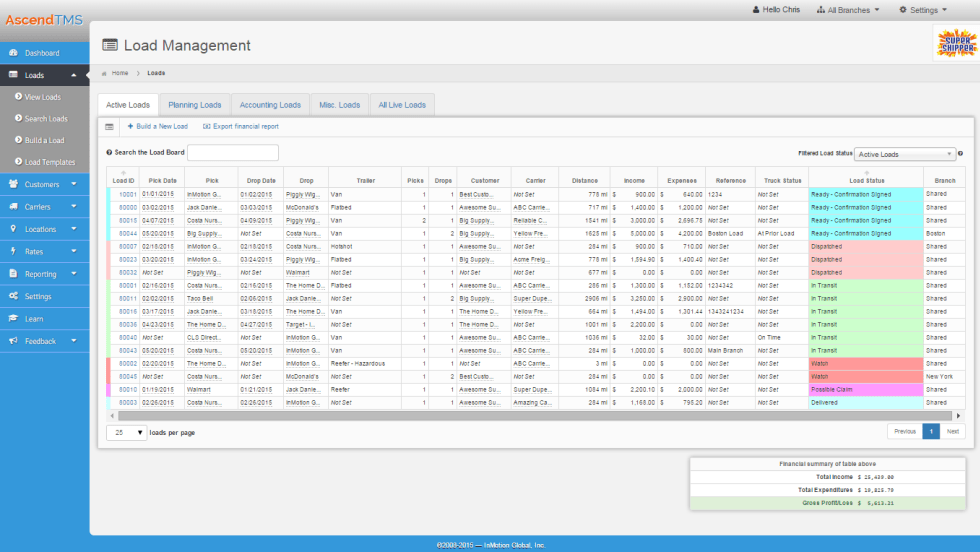Expand the Carriers sidebar menu
The height and width of the screenshot is (552, 980).
[74, 206]
